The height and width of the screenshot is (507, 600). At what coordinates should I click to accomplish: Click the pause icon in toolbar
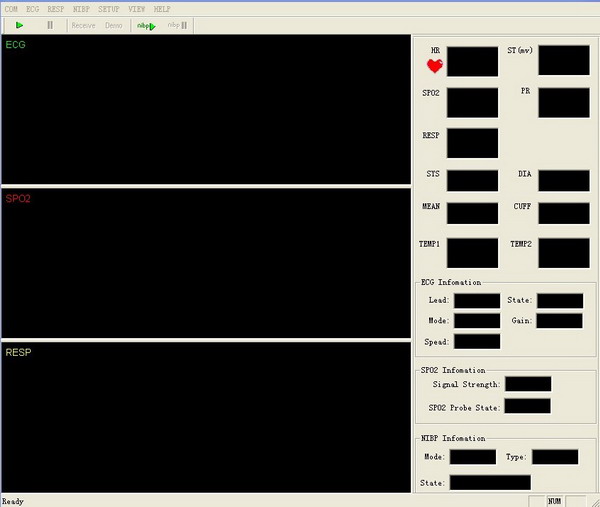coord(50,25)
